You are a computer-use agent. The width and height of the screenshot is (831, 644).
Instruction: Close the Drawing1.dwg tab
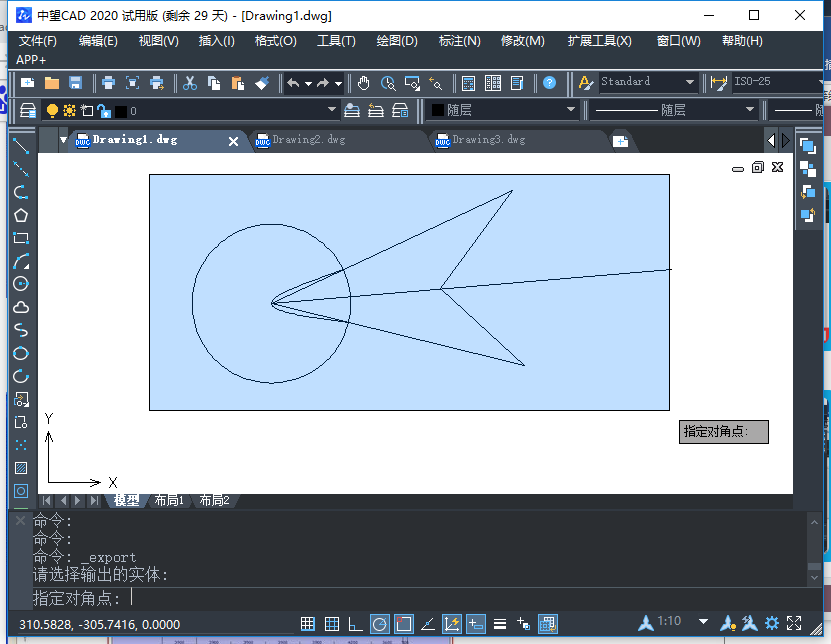234,141
